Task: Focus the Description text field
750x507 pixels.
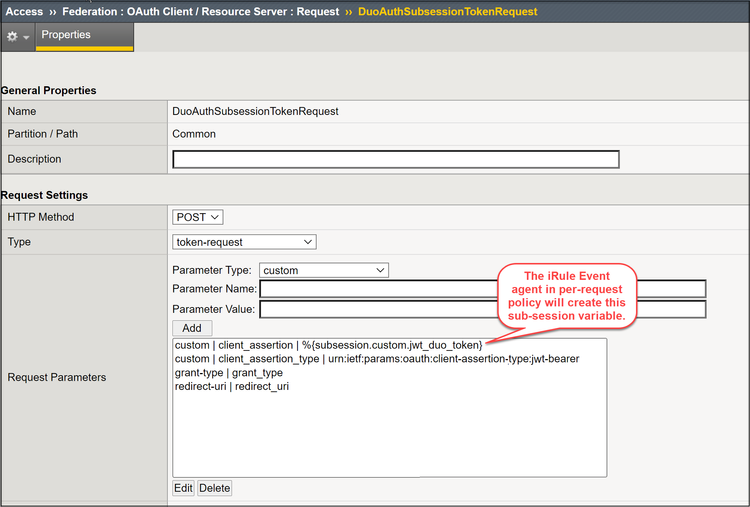Action: (396, 159)
